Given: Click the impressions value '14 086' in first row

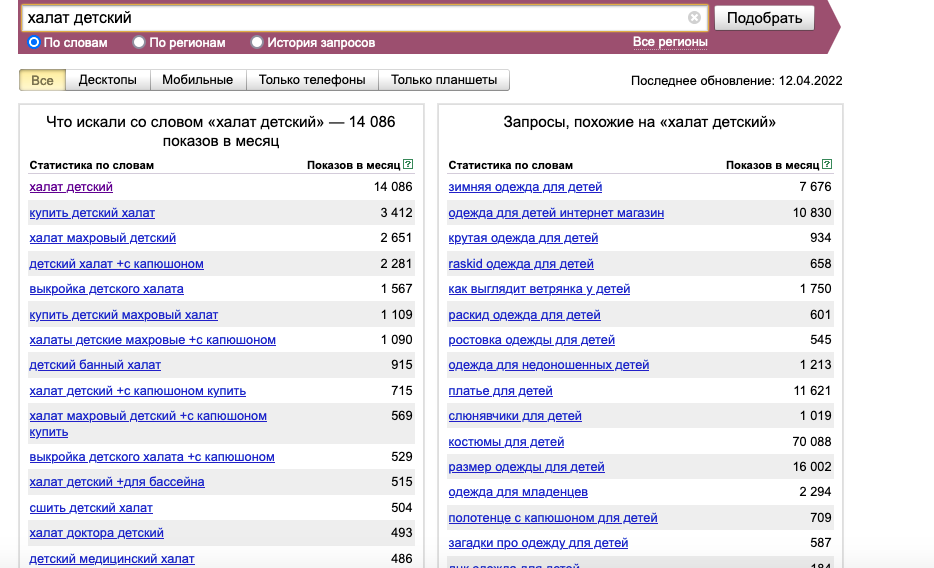Looking at the screenshot, I should tap(393, 187).
